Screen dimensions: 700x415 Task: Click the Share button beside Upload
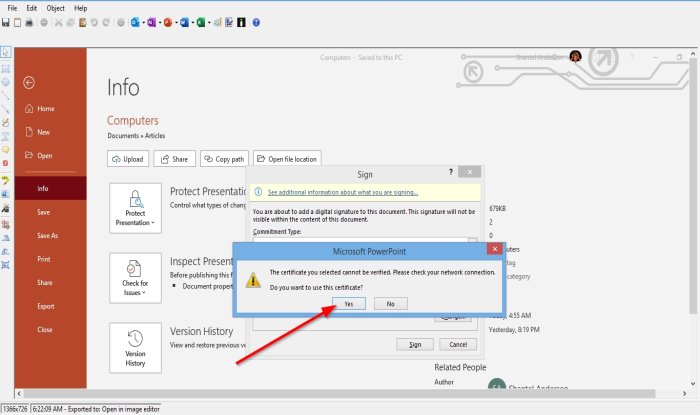tap(175, 159)
